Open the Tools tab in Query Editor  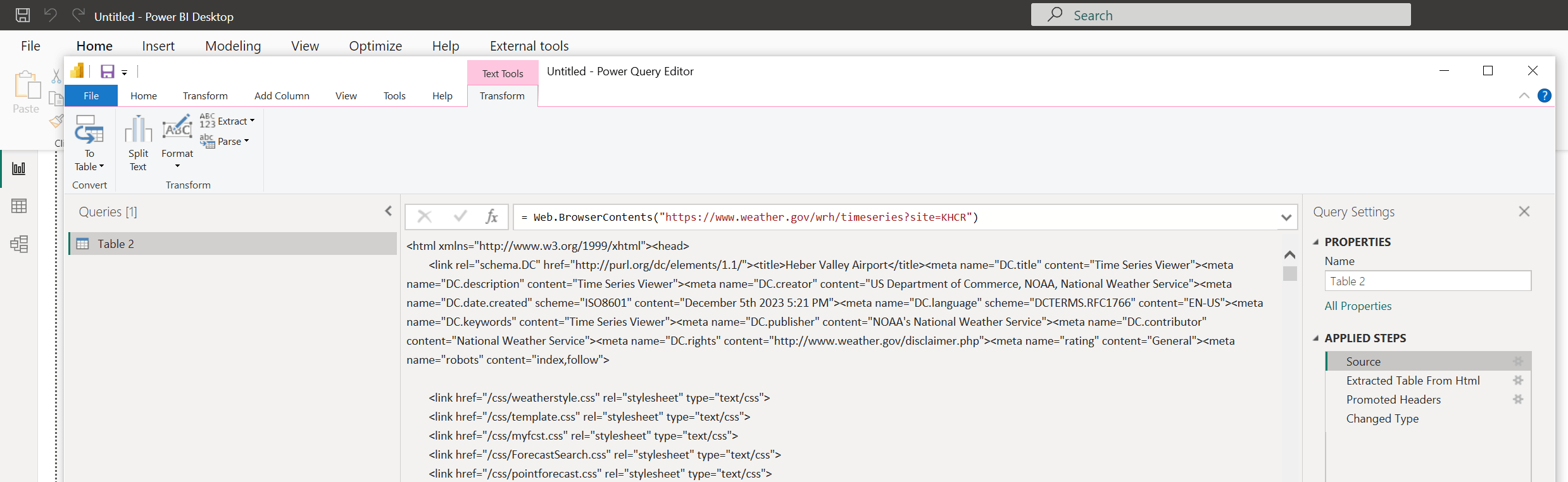coord(394,96)
